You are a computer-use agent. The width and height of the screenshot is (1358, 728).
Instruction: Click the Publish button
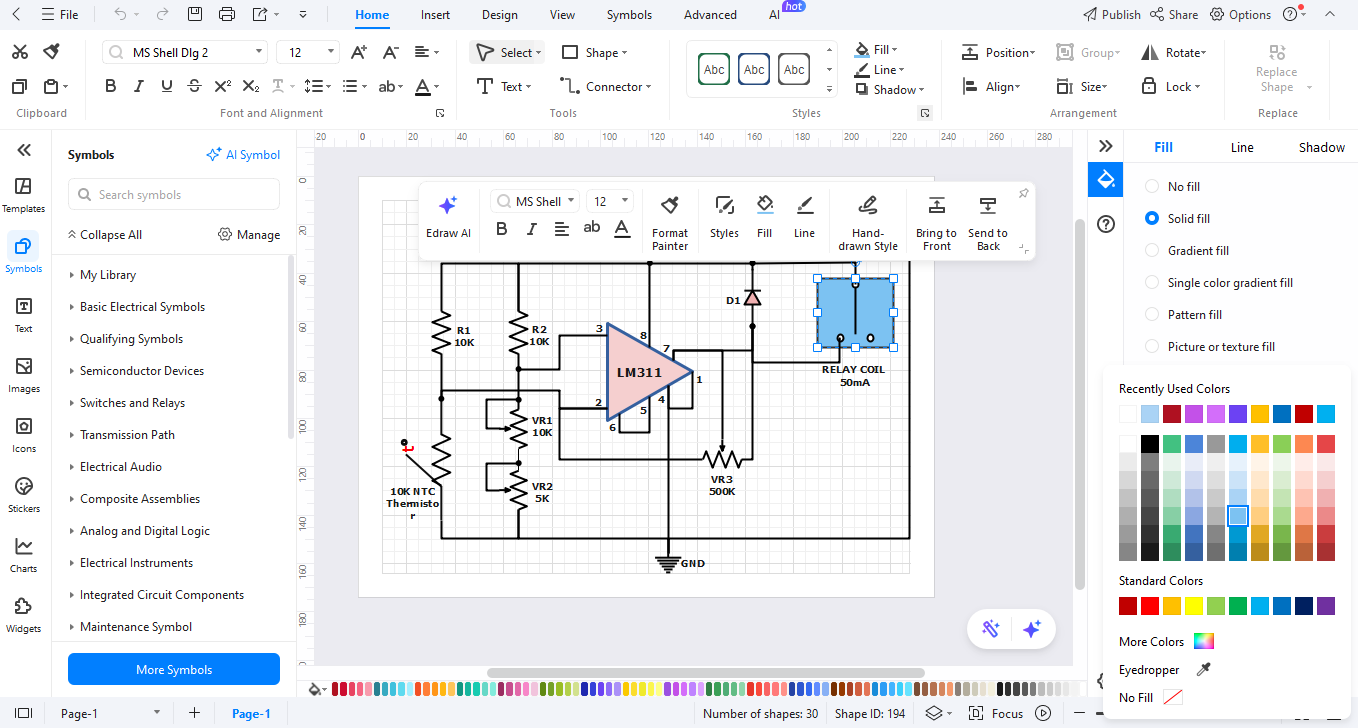point(1111,14)
